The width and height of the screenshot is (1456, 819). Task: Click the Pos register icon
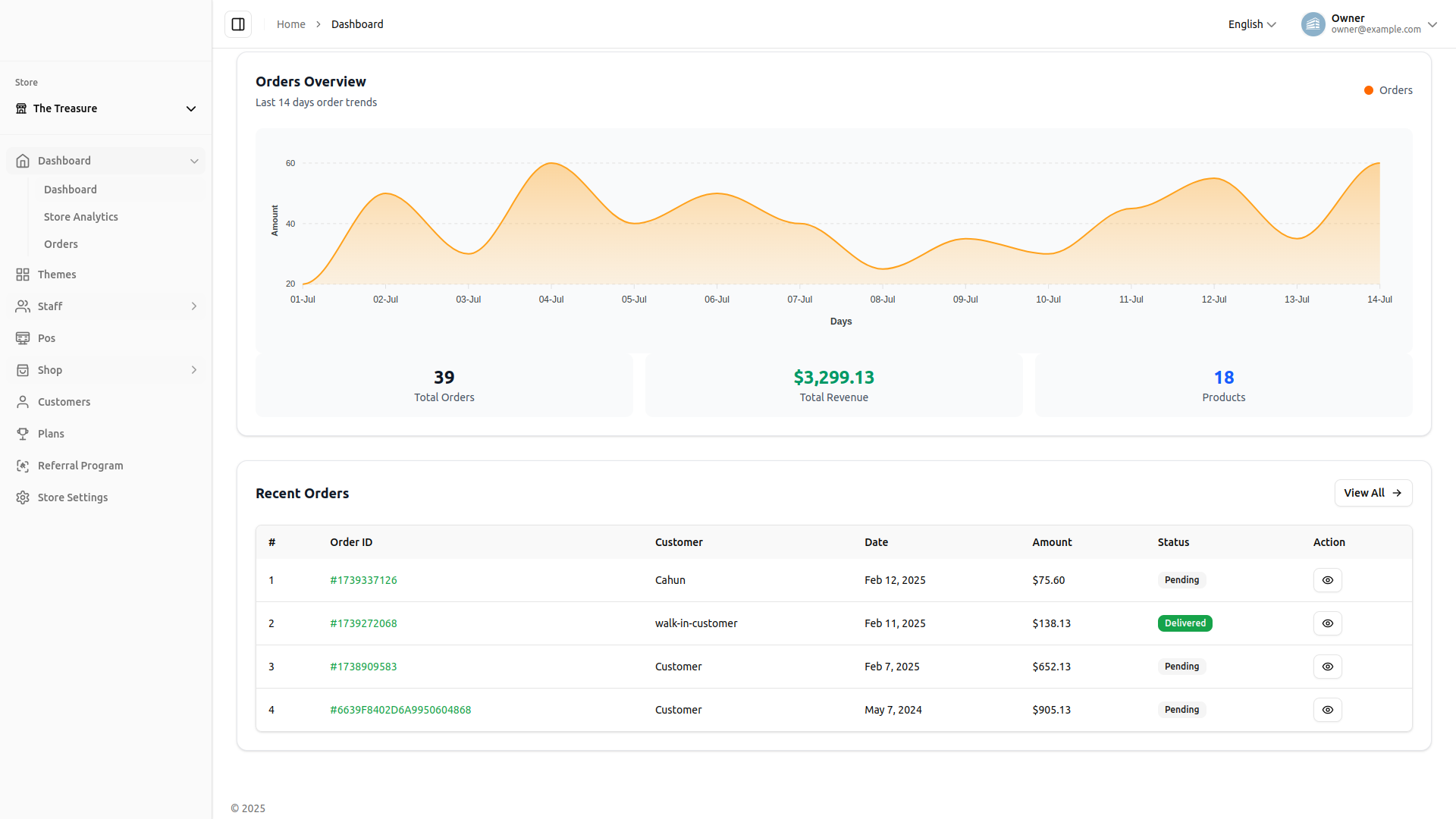tap(23, 338)
